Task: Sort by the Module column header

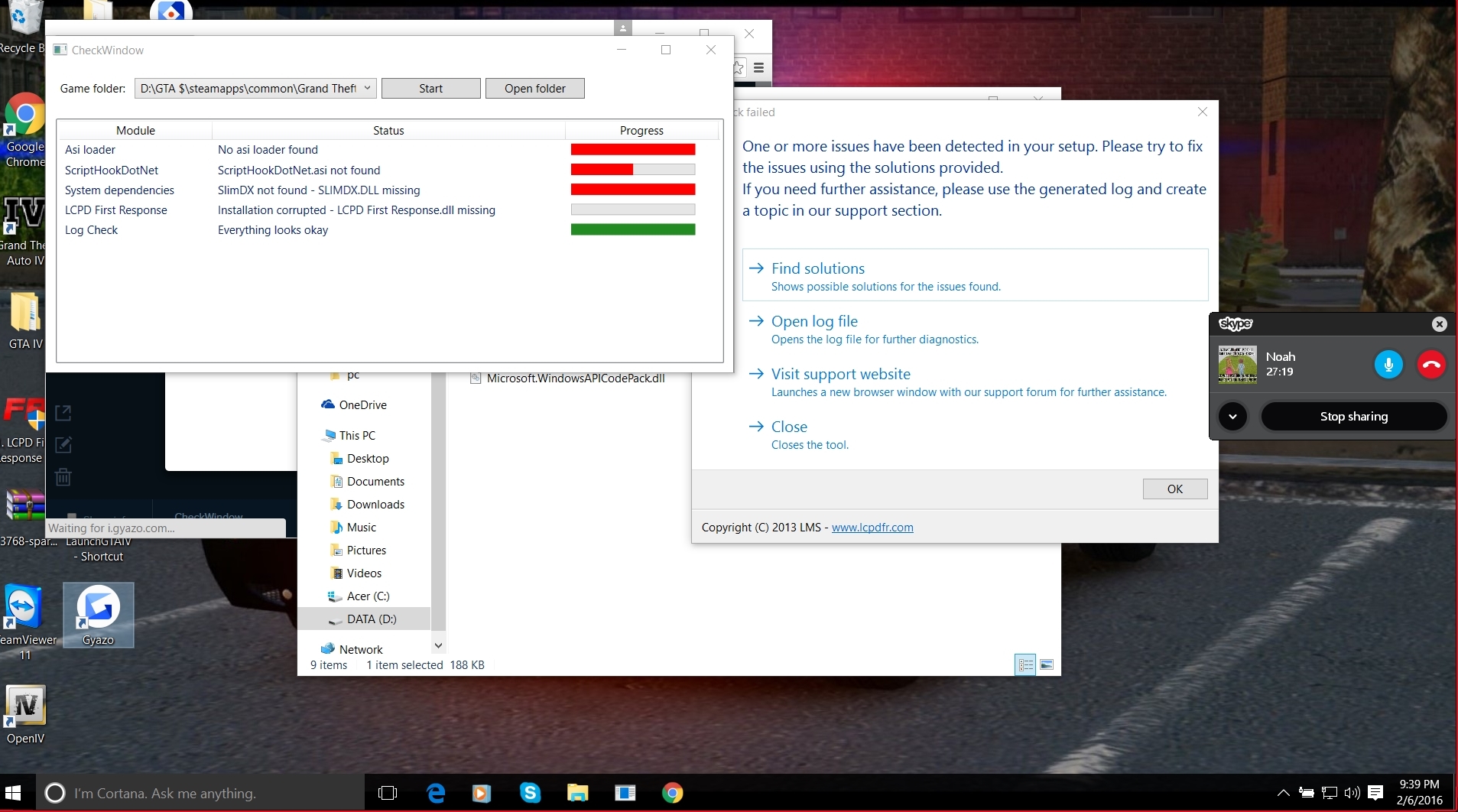Action: [x=135, y=130]
